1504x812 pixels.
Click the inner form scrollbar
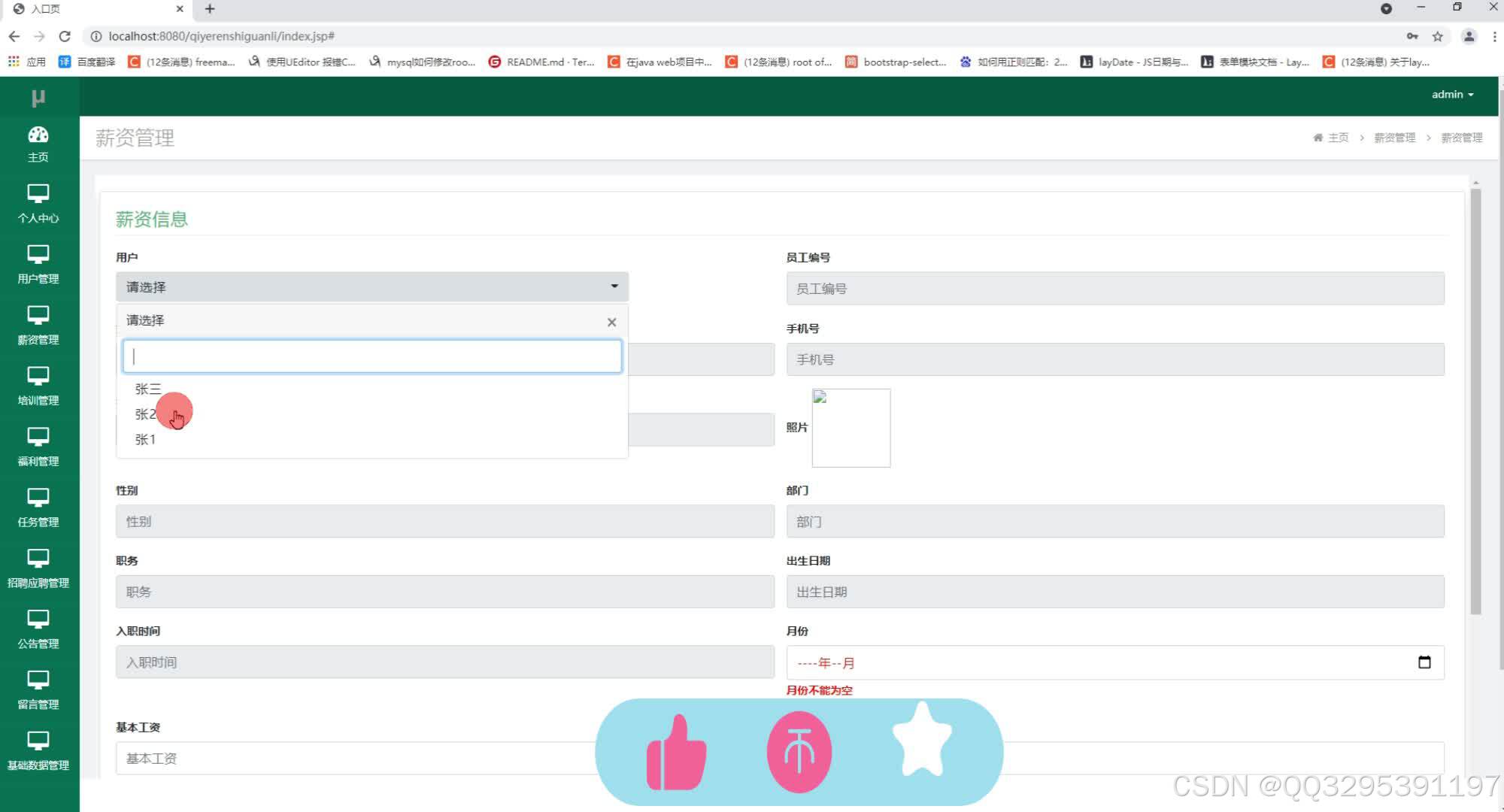[1475, 402]
